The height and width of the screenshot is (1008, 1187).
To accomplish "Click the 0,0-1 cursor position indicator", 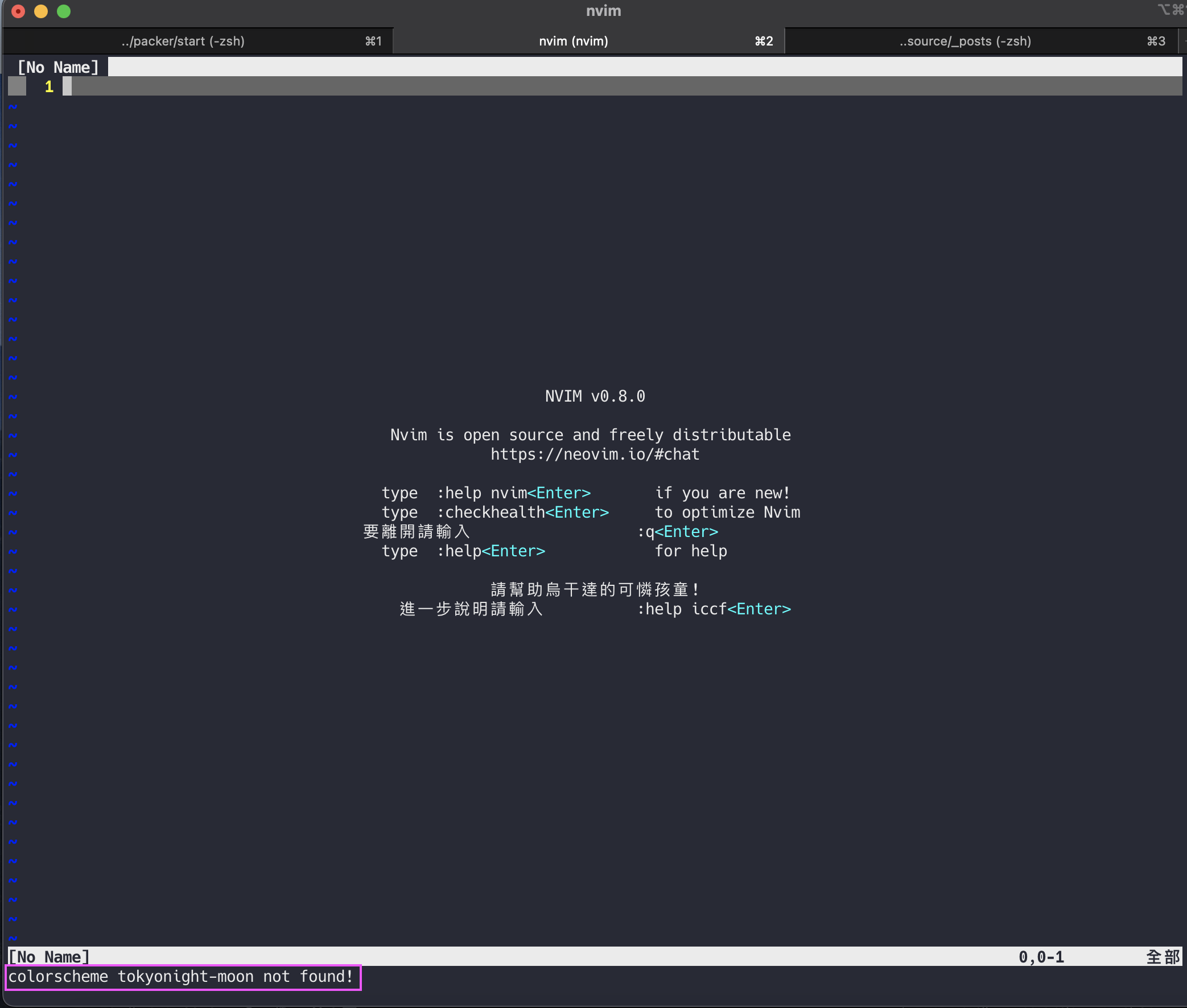I will point(1041,957).
